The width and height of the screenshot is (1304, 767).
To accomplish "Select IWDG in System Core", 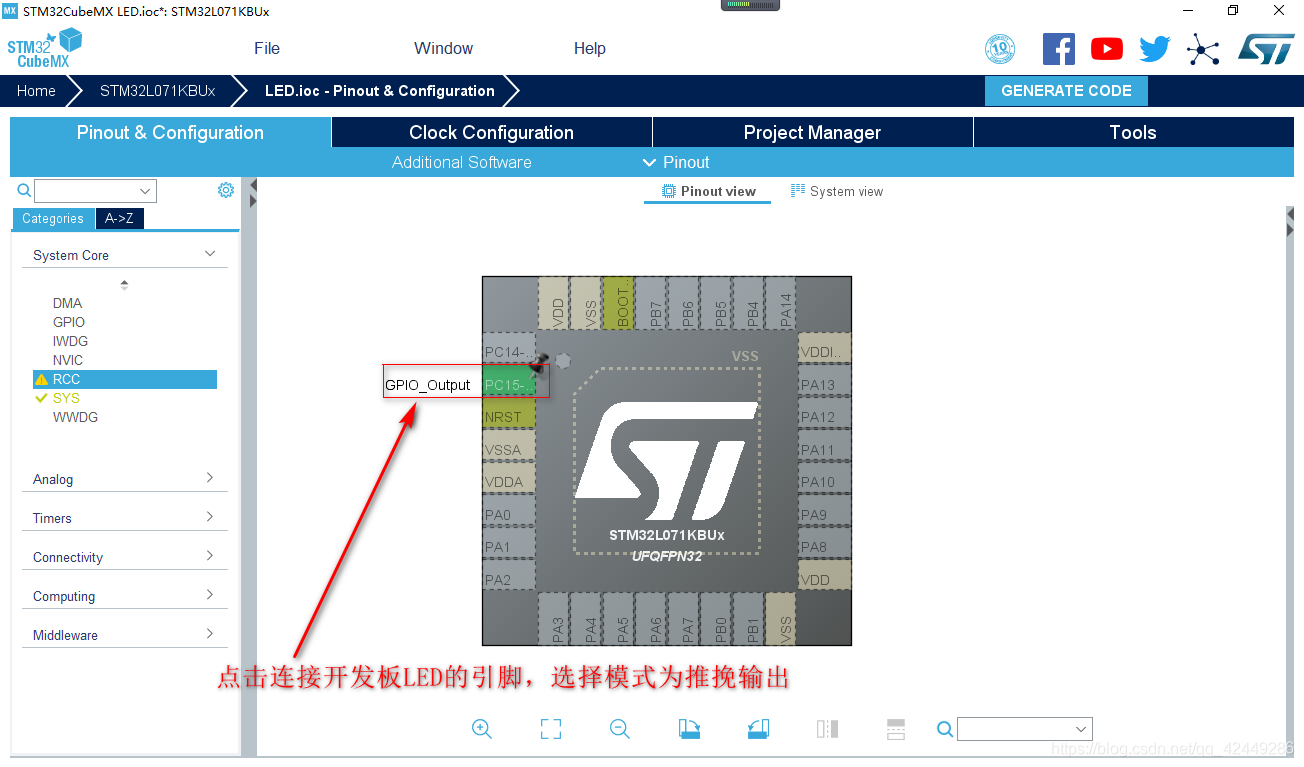I will 70,341.
